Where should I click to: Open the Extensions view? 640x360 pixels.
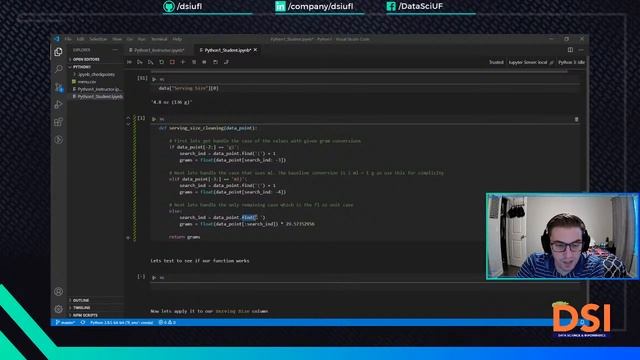point(58,122)
